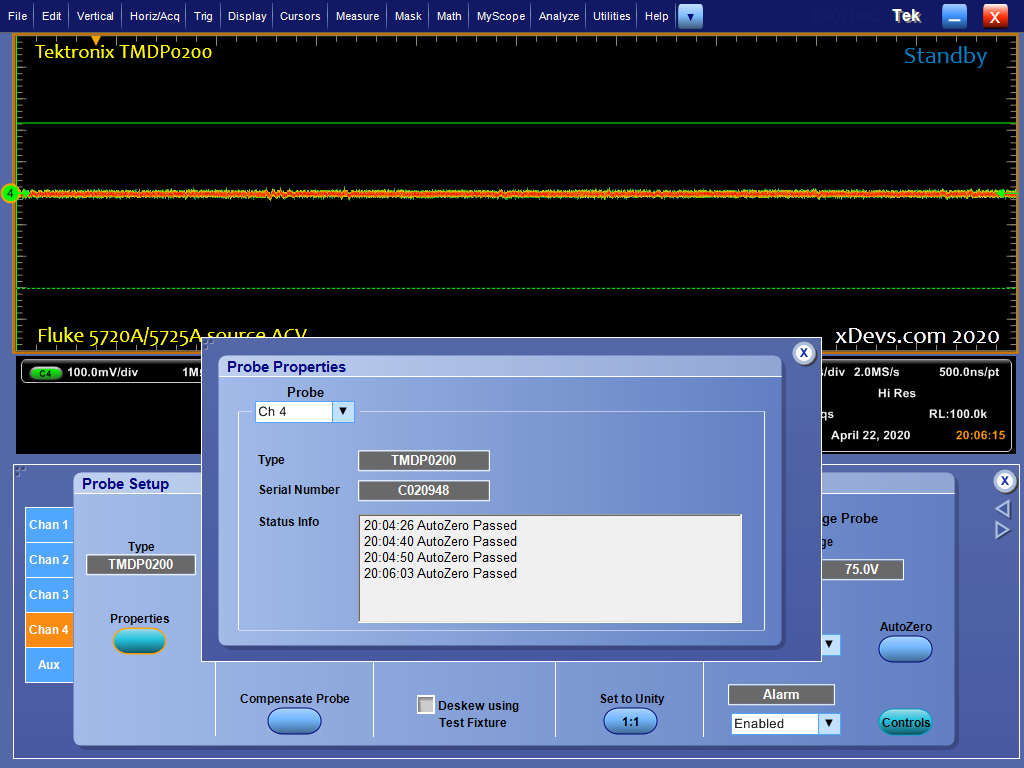Close the Probe Setup control panel
This screenshot has height=768, width=1024.
pos(1004,482)
